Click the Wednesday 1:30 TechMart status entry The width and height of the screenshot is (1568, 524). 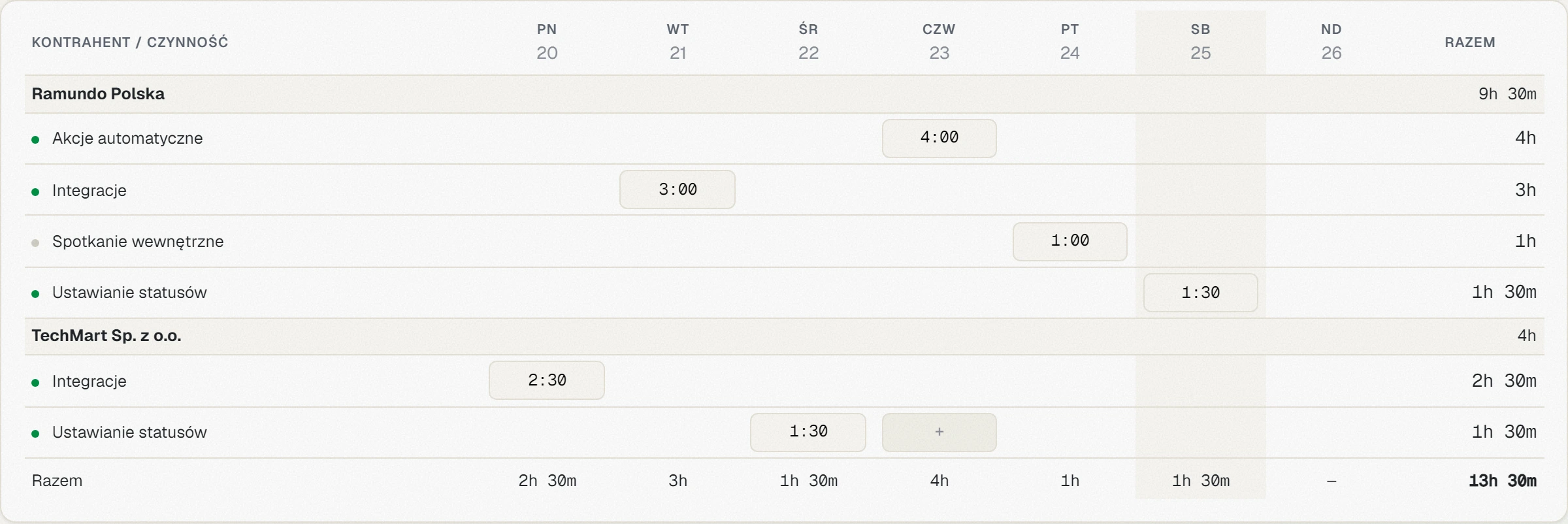(808, 432)
